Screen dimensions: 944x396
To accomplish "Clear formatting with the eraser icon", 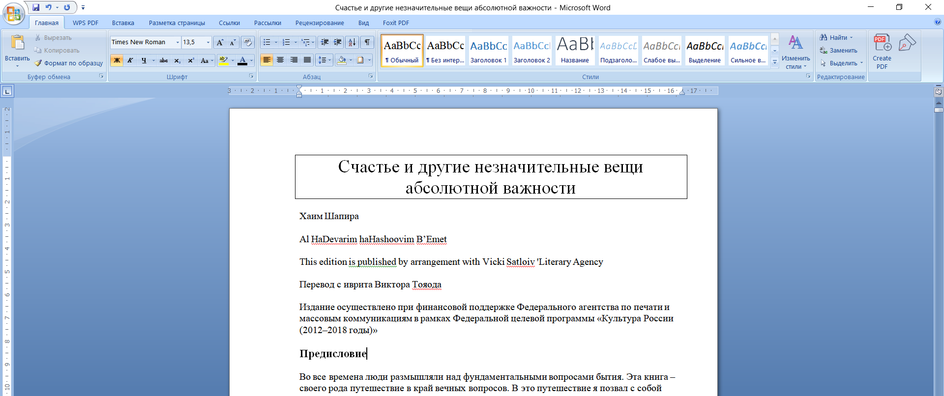I will point(248,43).
